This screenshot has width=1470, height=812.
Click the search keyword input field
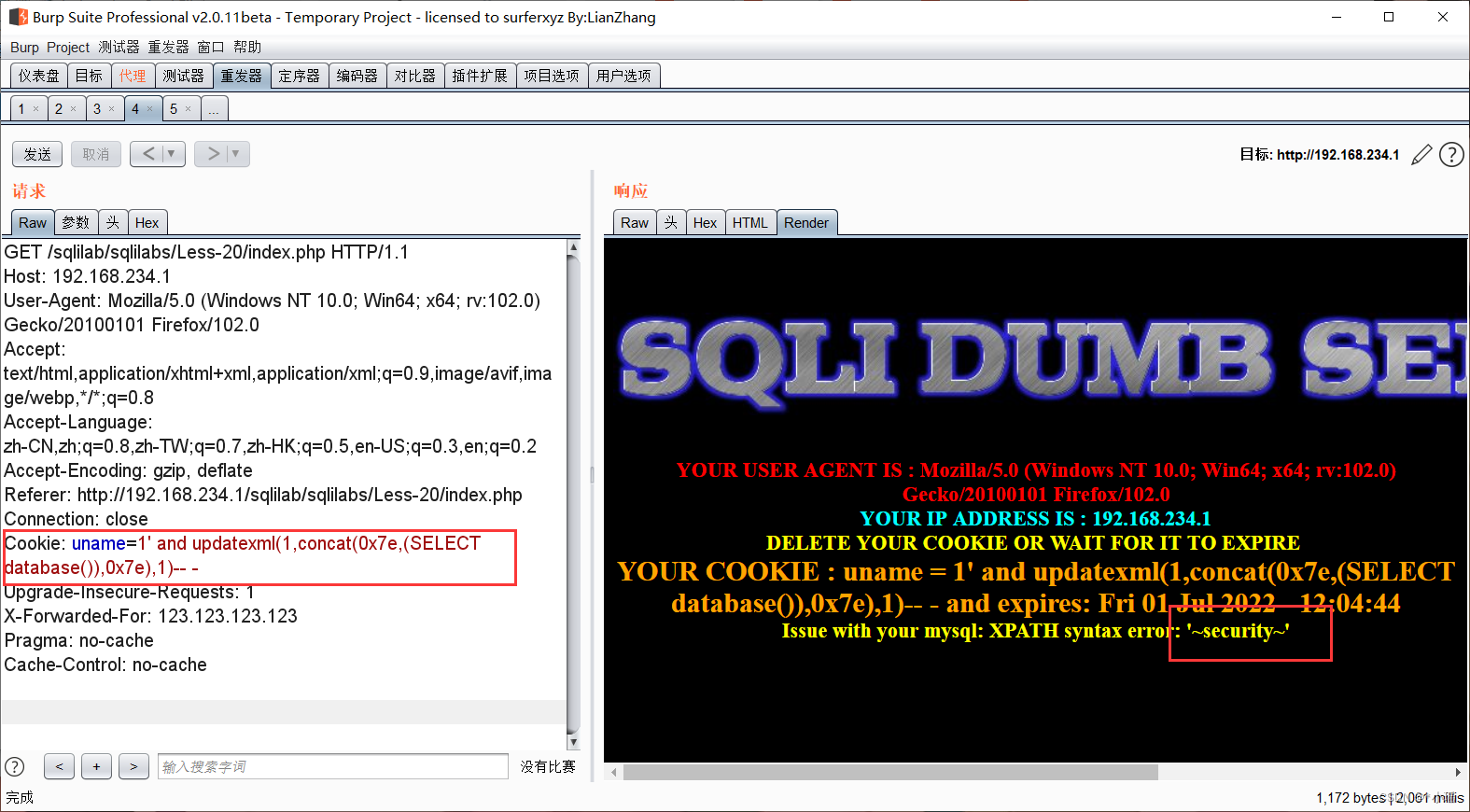point(333,767)
